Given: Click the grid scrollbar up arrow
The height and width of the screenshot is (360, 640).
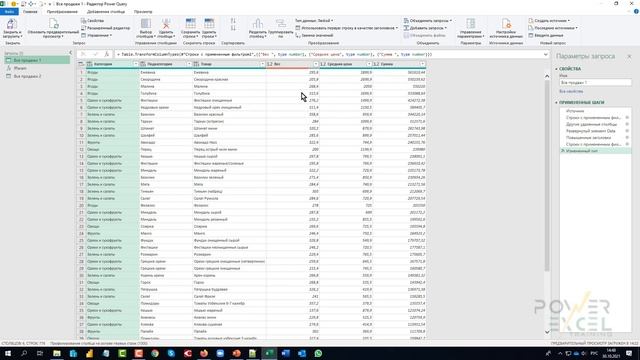Looking at the screenshot, I should click(x=547, y=76).
